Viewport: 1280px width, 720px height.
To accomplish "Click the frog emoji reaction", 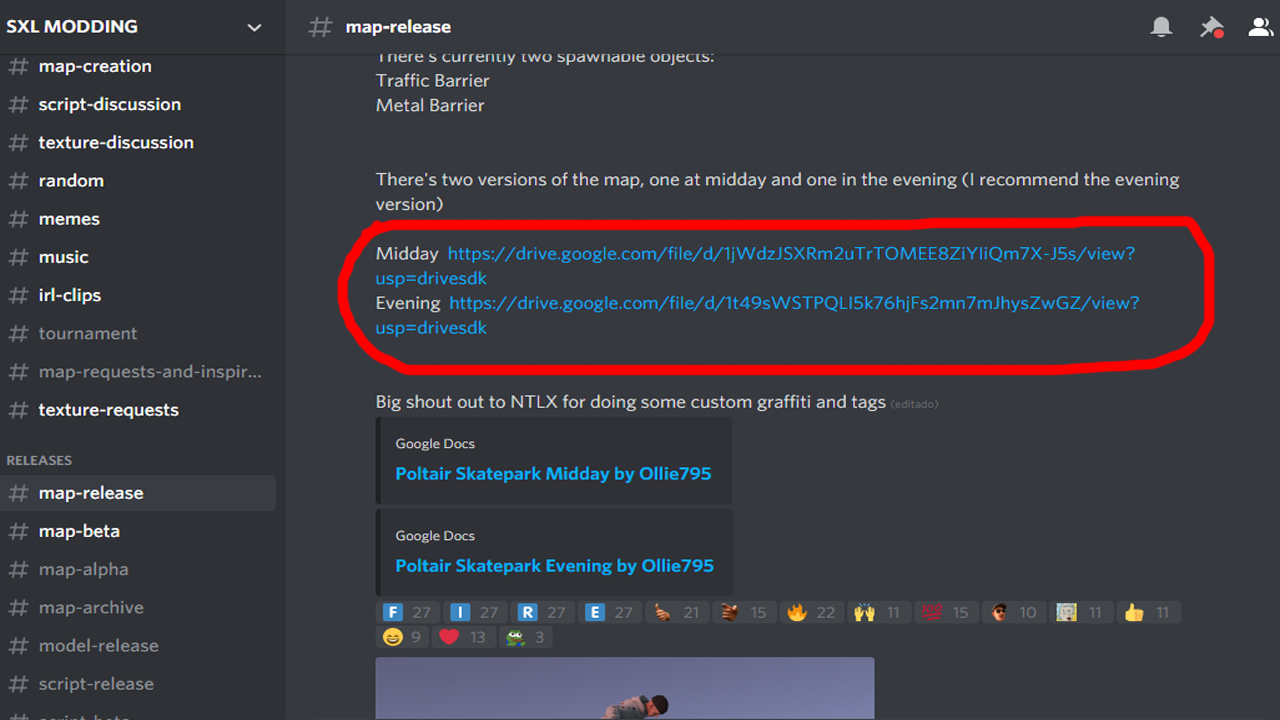I will pos(525,637).
